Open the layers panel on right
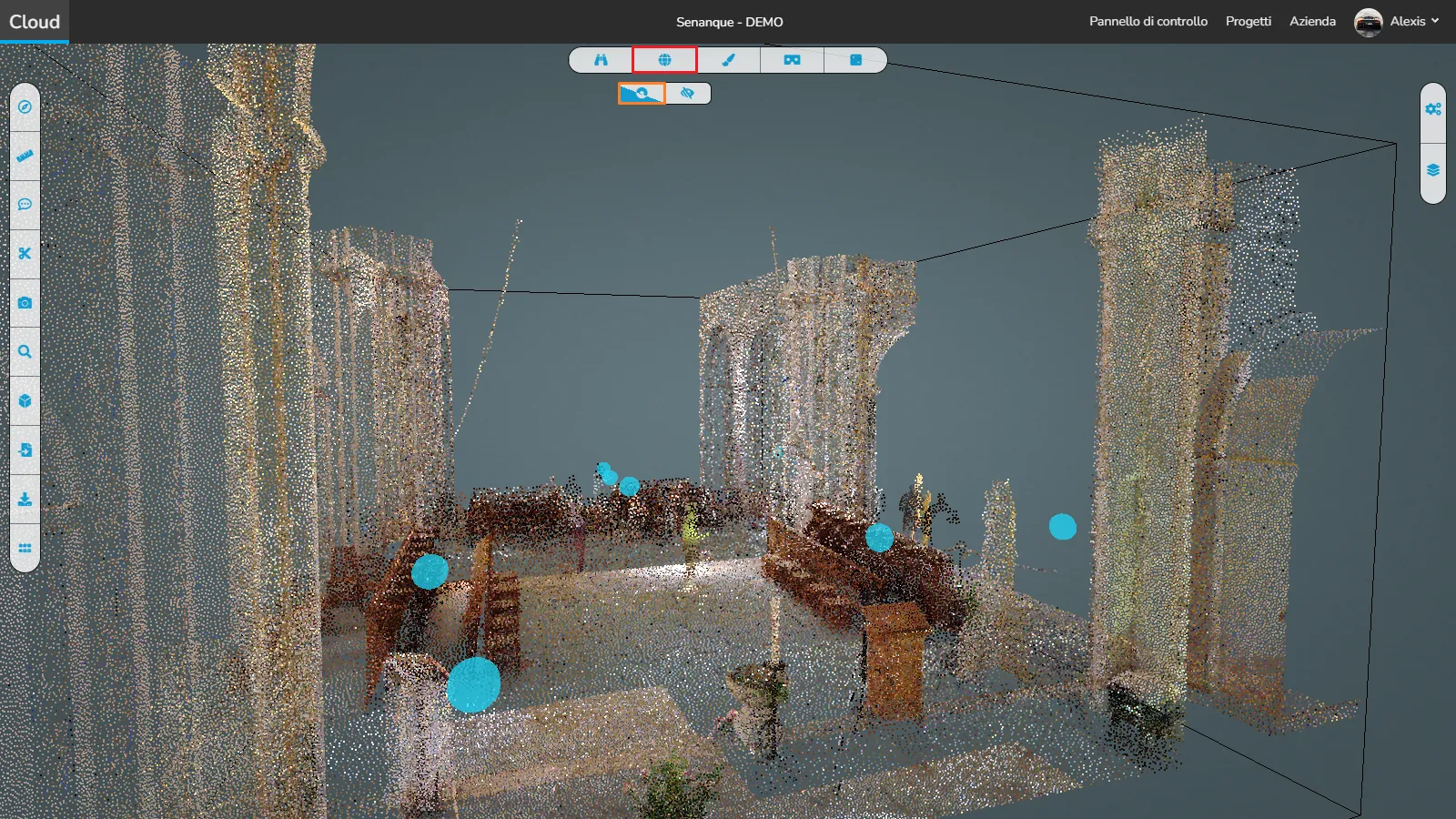The width and height of the screenshot is (1456, 819). (1433, 170)
